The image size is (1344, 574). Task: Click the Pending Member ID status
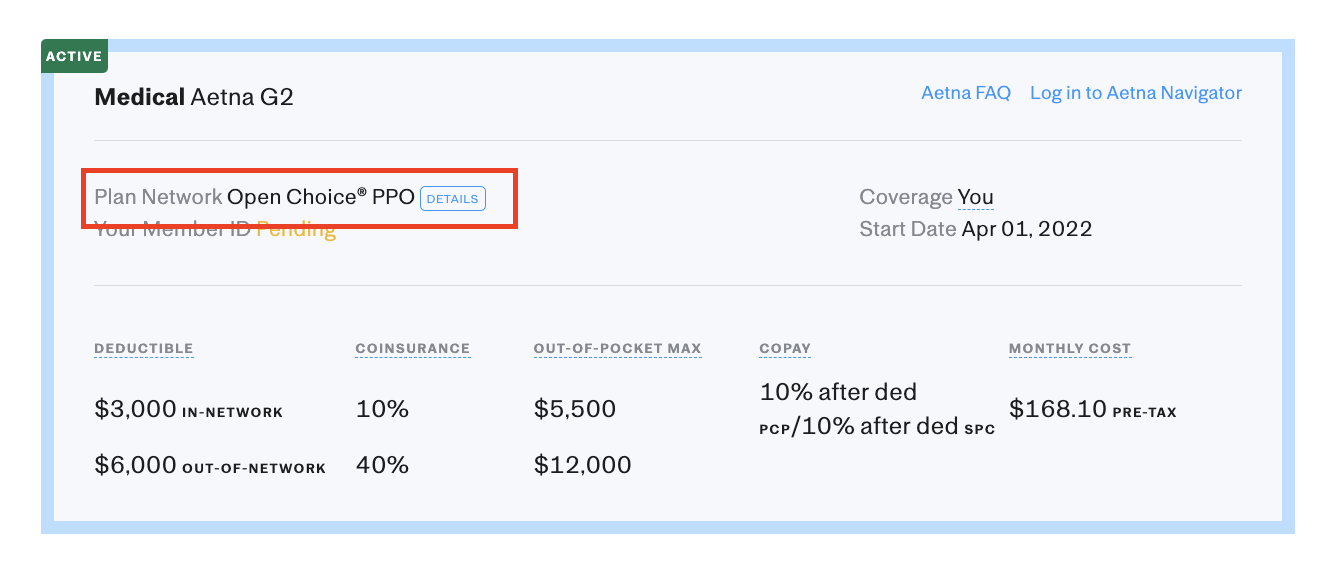pos(296,229)
